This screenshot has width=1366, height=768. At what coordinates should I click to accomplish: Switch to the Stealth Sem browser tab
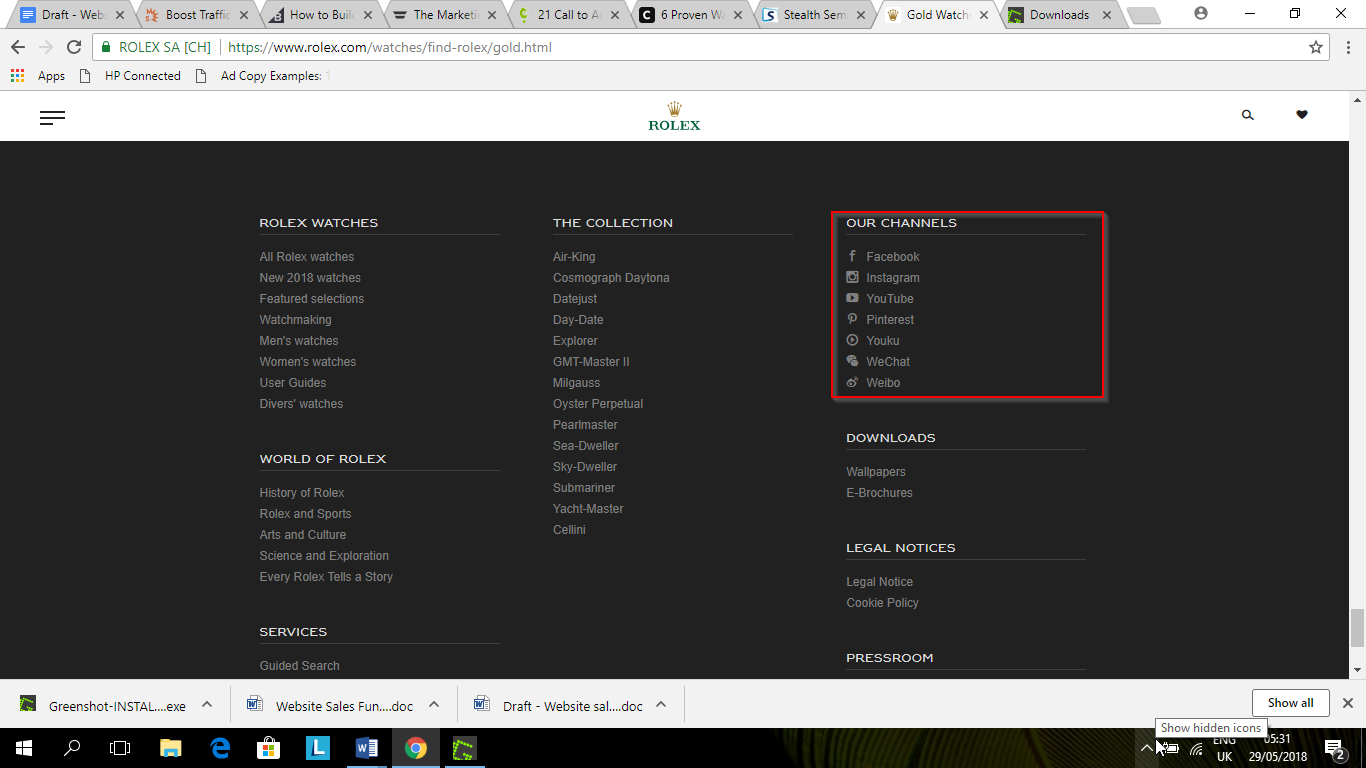[816, 15]
